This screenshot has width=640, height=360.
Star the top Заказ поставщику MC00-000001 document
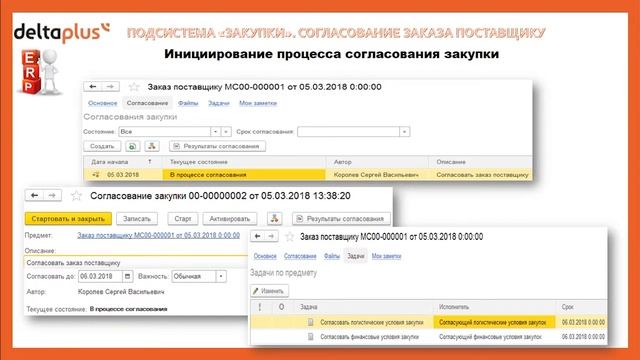134,87
